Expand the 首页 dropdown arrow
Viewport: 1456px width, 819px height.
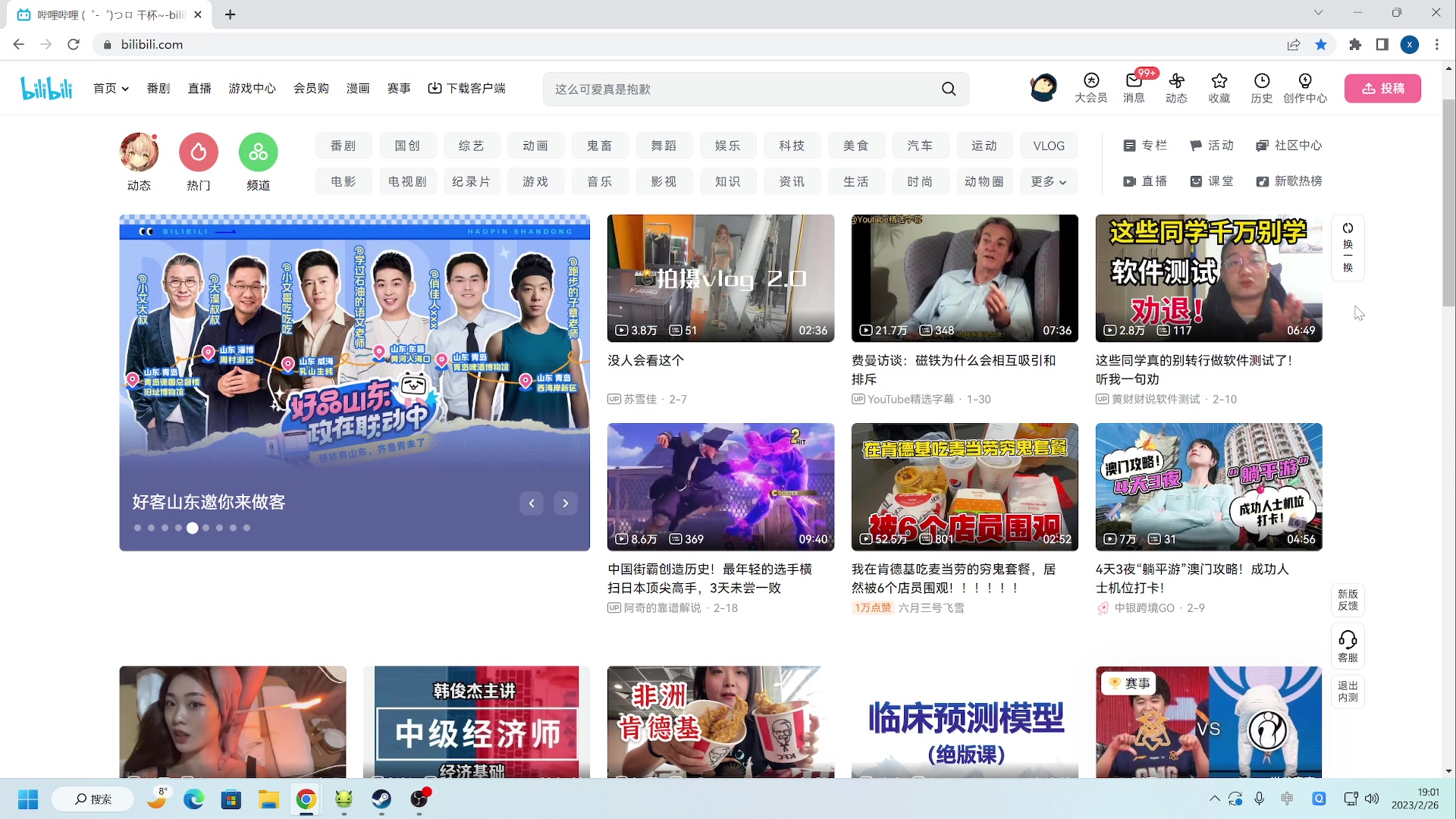pos(125,89)
